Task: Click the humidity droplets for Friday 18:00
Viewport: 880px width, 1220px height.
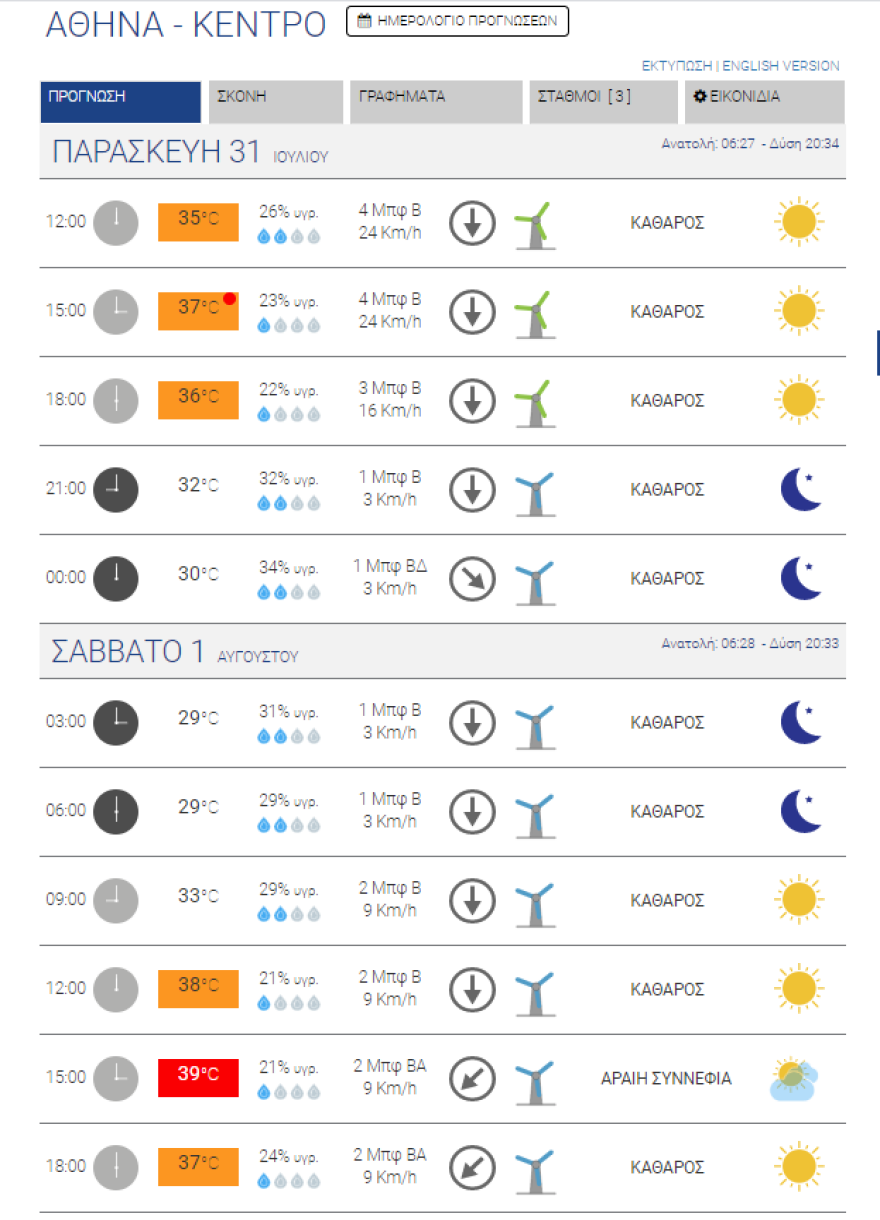Action: coord(289,415)
